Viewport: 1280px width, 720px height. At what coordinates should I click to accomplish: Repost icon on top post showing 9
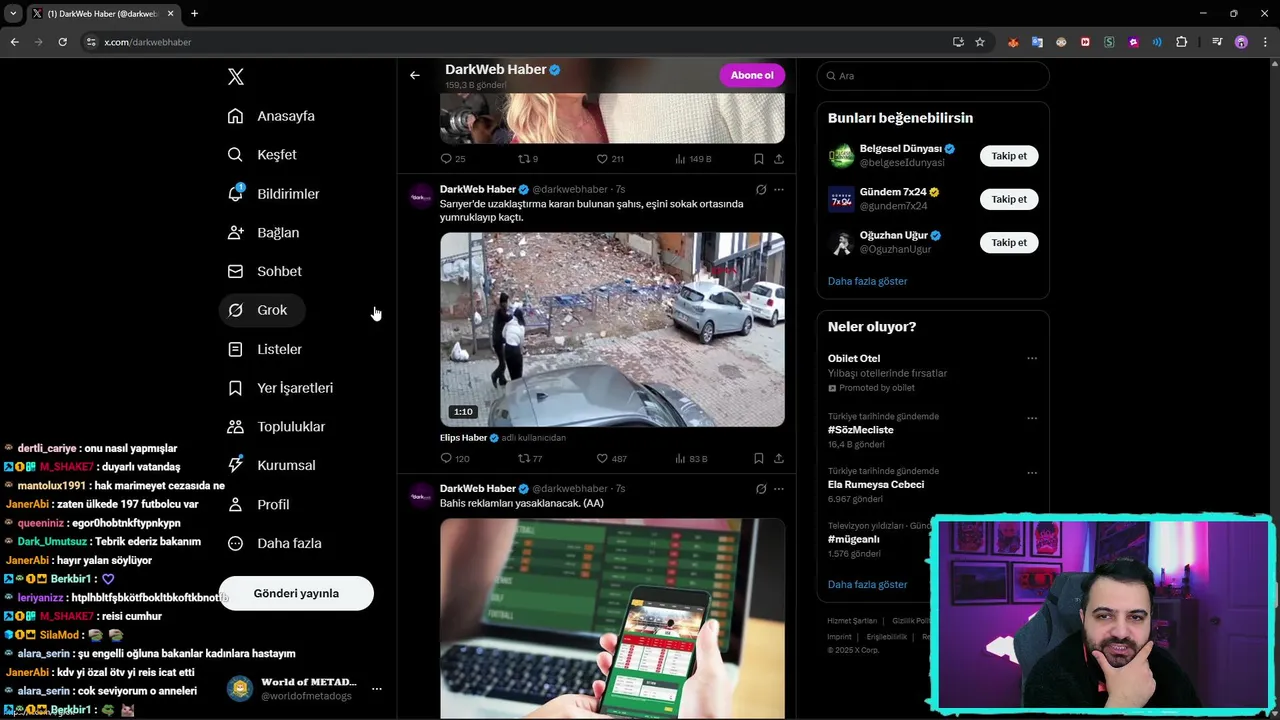coord(523,159)
